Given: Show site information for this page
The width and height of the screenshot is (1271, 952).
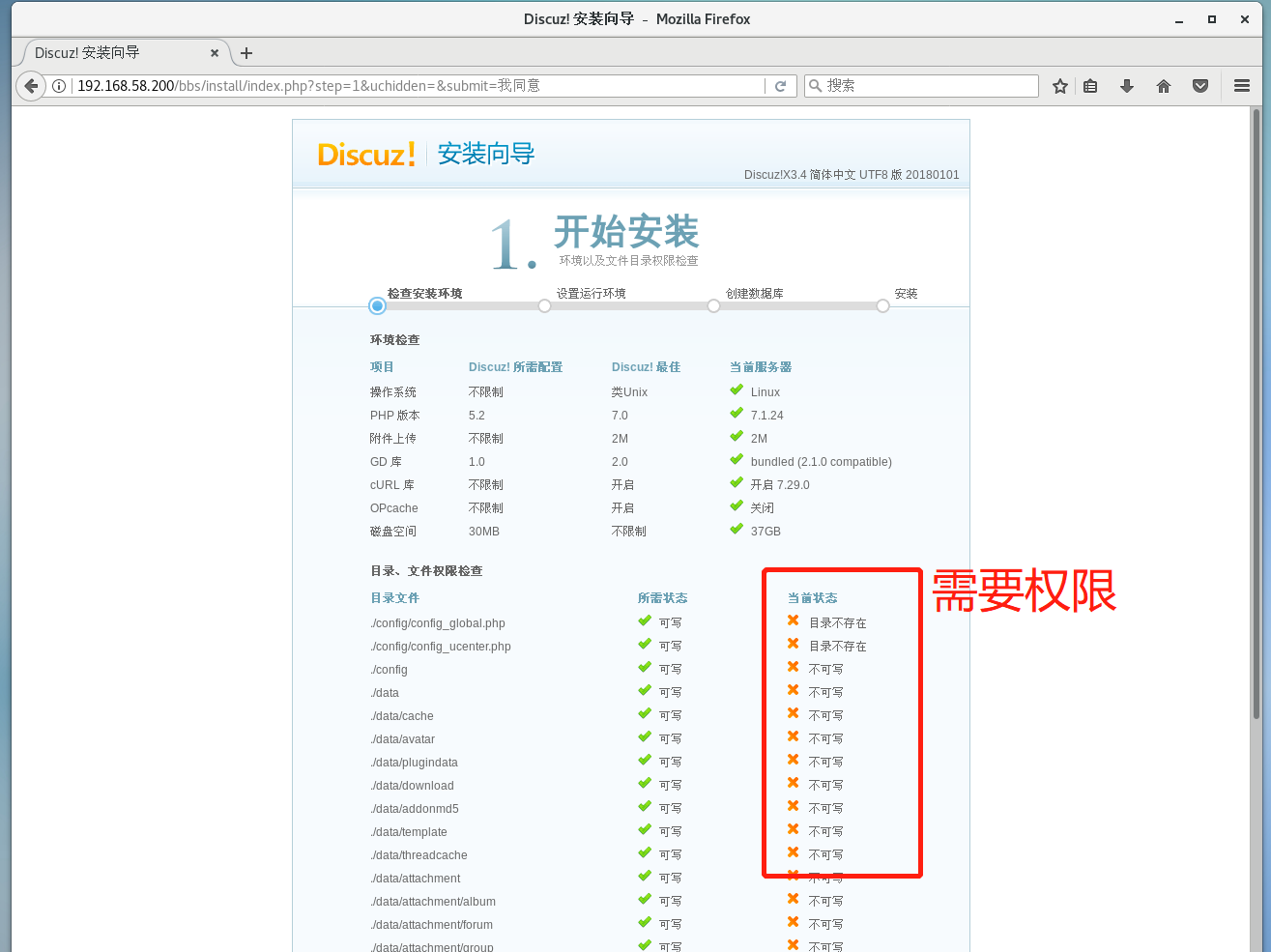Looking at the screenshot, I should point(59,86).
